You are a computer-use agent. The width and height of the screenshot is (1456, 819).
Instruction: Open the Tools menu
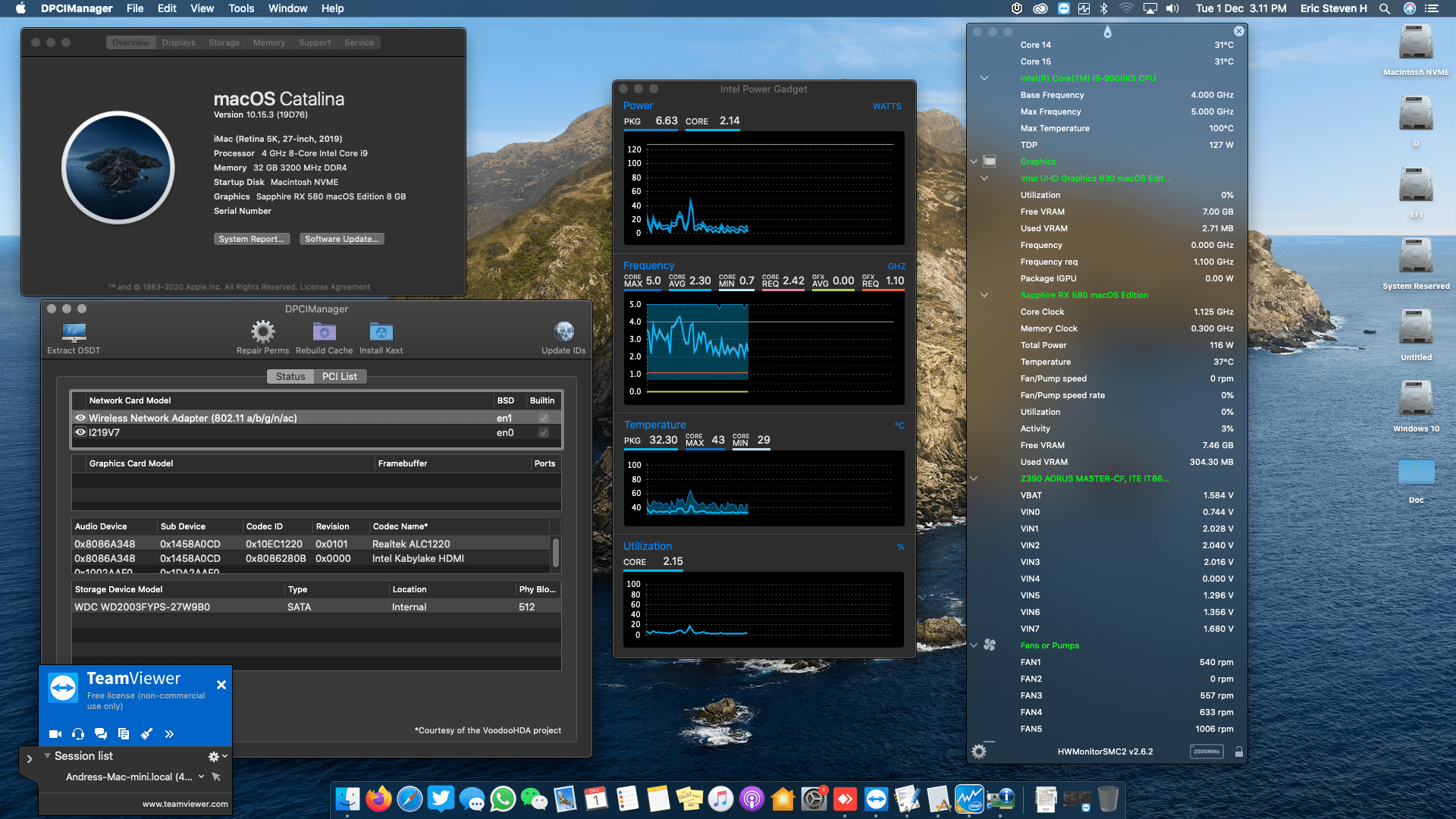[241, 8]
